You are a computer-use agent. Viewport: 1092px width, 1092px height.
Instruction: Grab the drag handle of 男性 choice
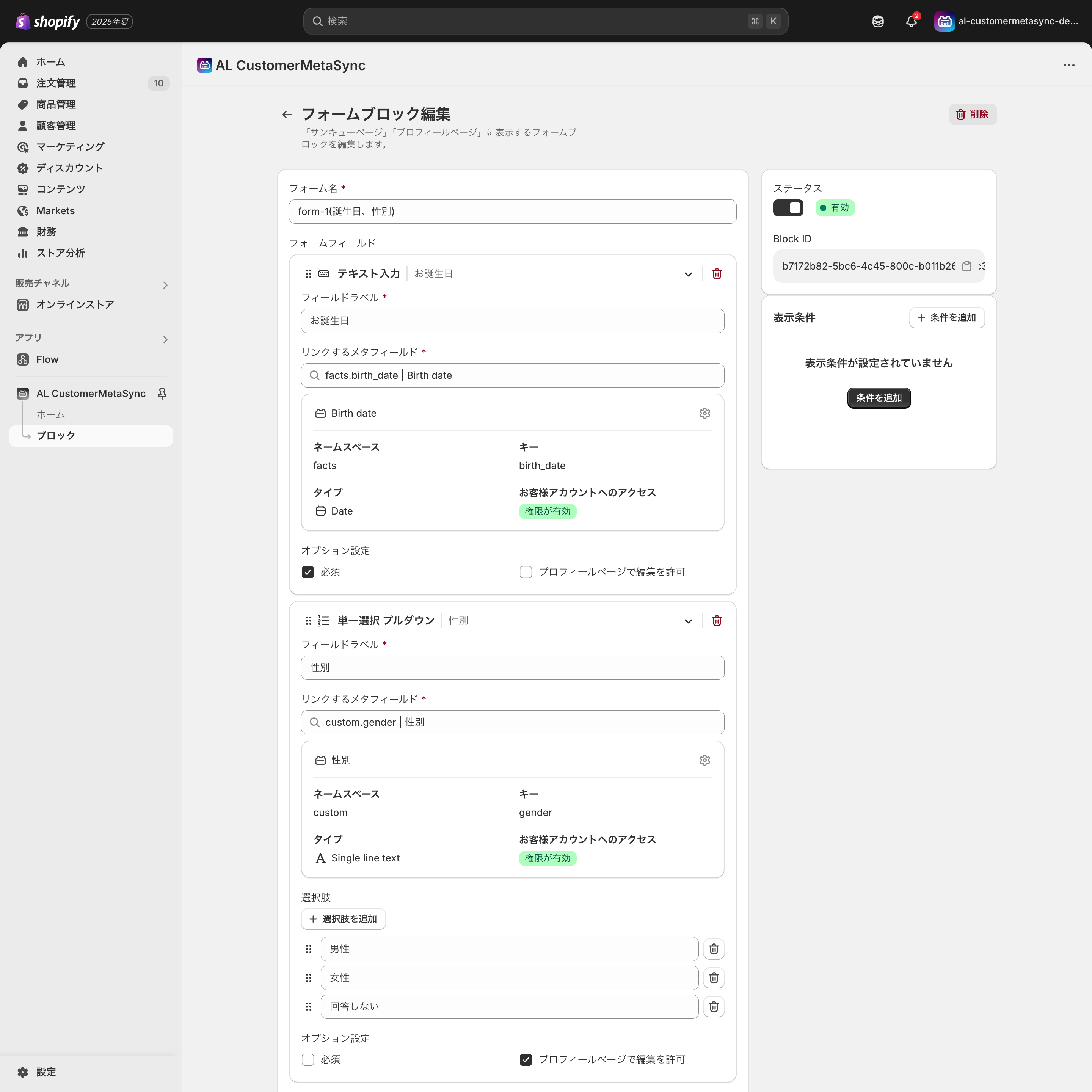tap(308, 949)
